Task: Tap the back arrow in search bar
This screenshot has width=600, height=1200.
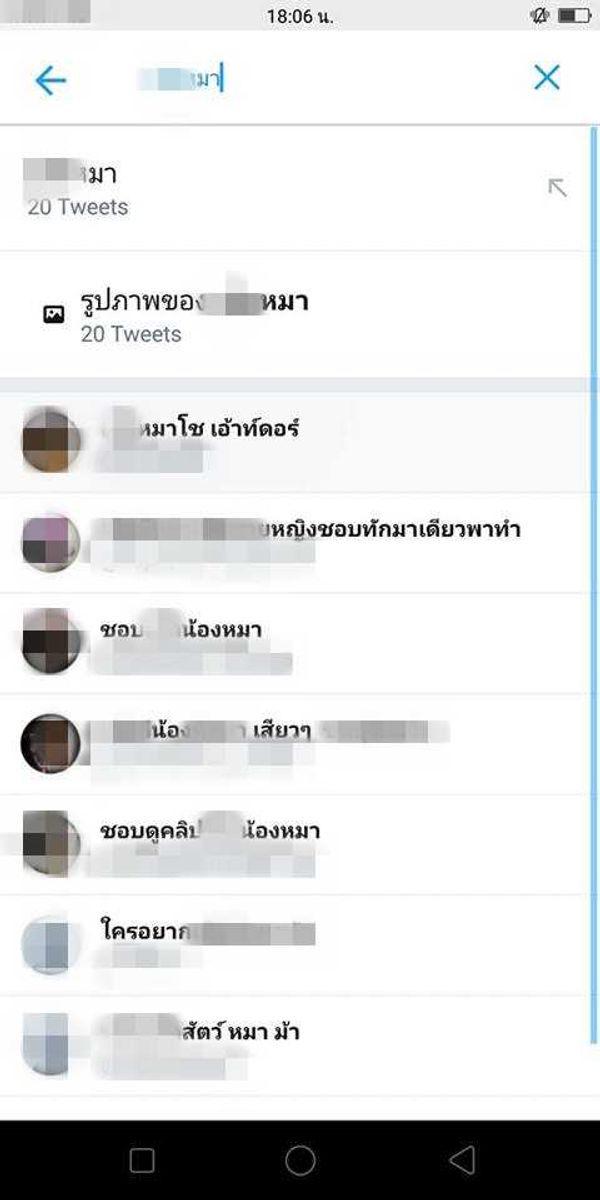Action: 50,80
